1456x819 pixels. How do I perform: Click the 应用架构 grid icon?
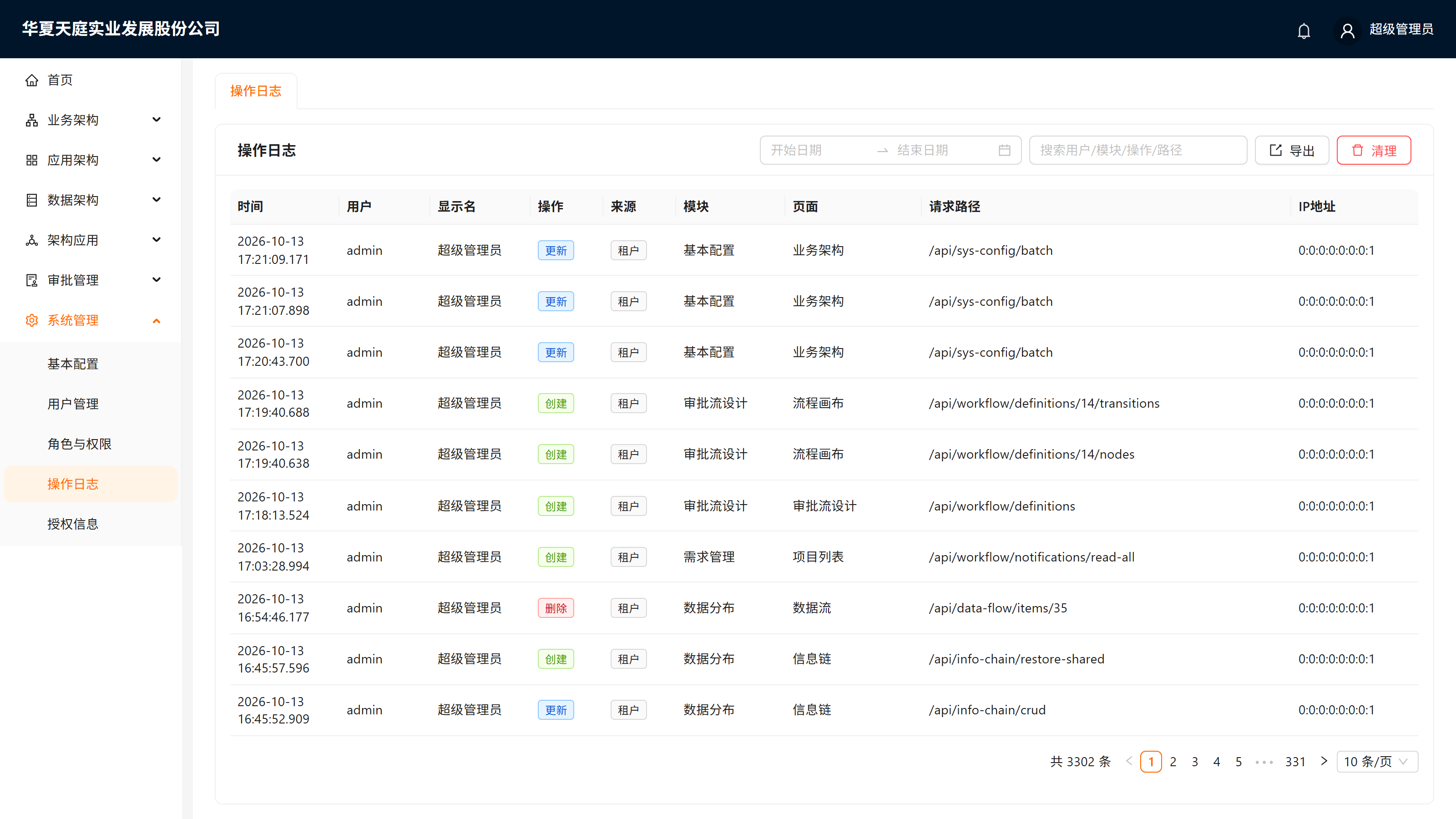coord(32,160)
